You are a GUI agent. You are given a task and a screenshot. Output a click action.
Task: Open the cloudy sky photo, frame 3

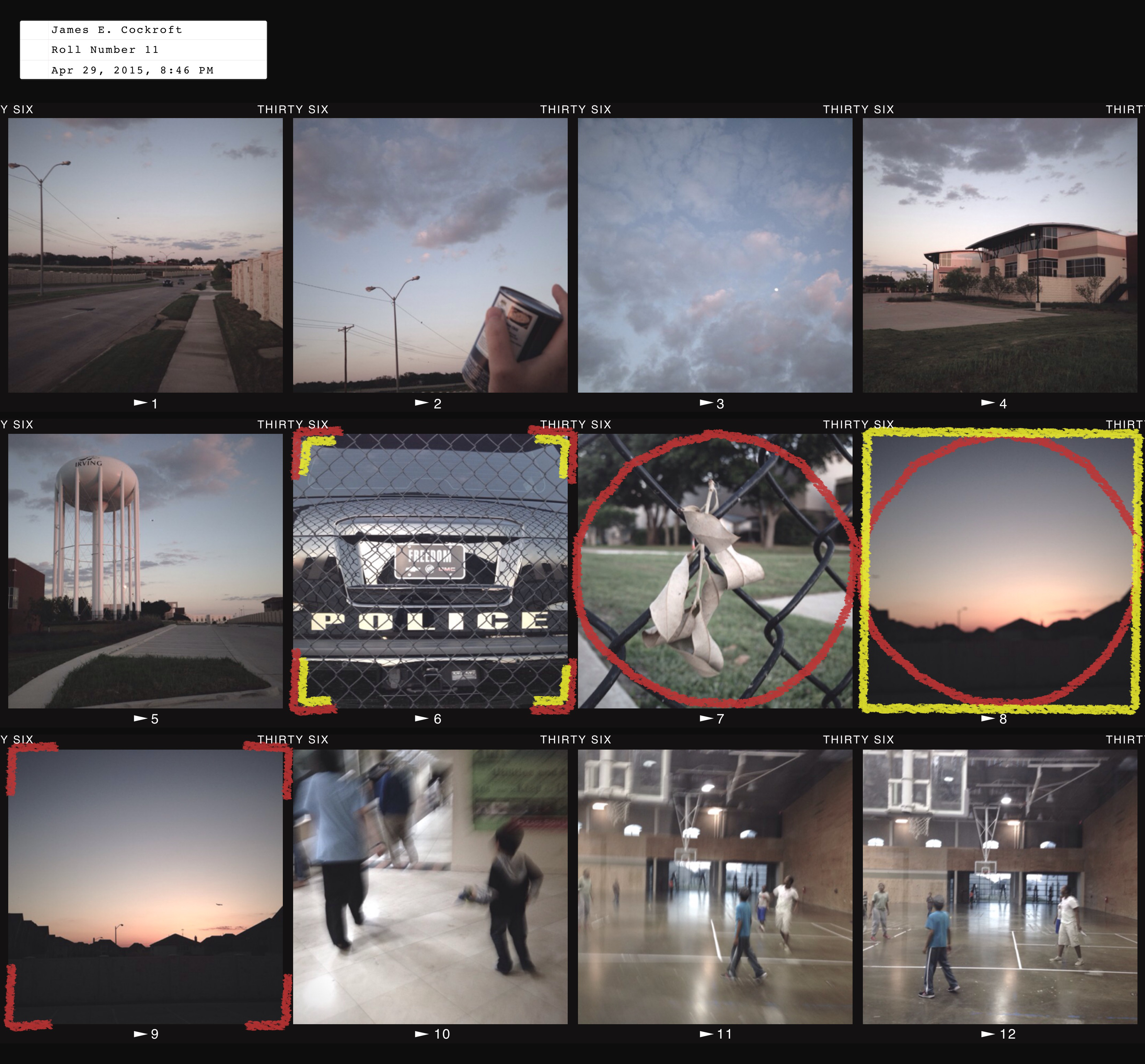[x=714, y=255]
